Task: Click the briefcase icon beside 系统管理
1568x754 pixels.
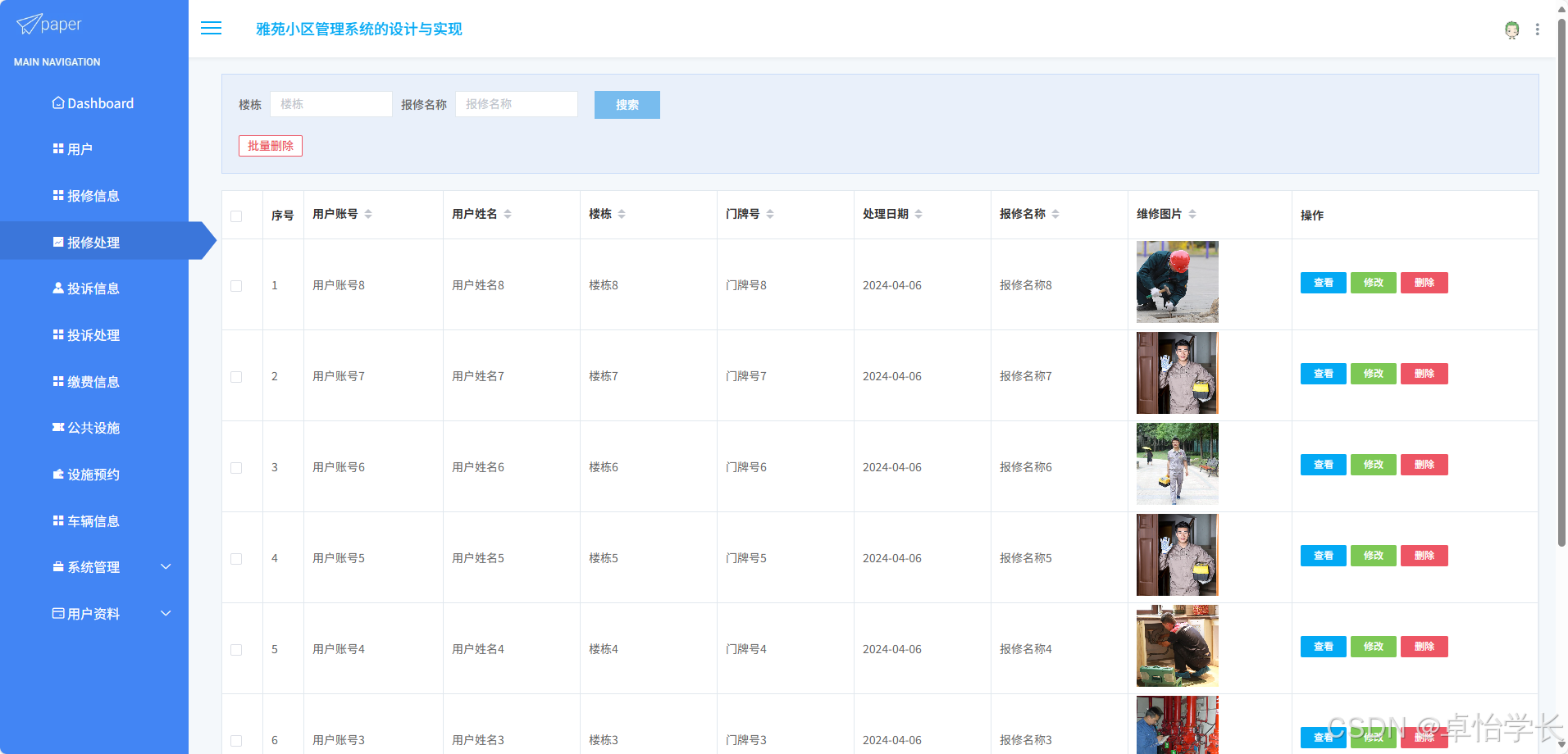Action: 58,567
